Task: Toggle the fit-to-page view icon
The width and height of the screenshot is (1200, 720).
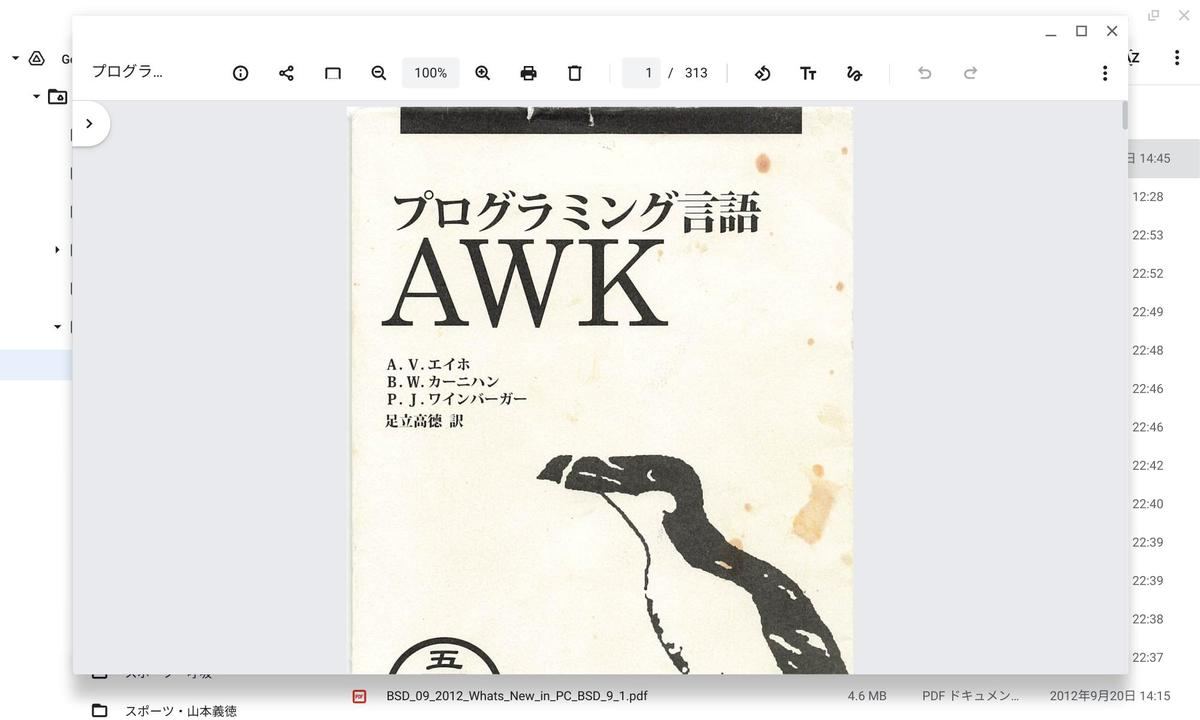Action: tap(333, 73)
